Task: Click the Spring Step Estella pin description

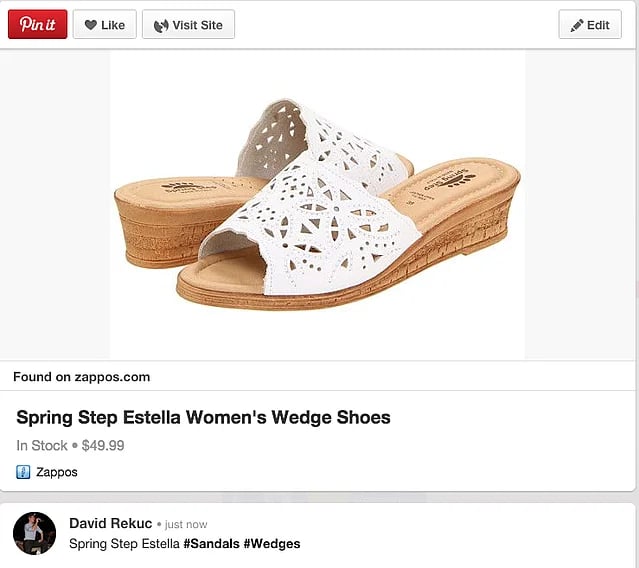Action: coord(124,544)
